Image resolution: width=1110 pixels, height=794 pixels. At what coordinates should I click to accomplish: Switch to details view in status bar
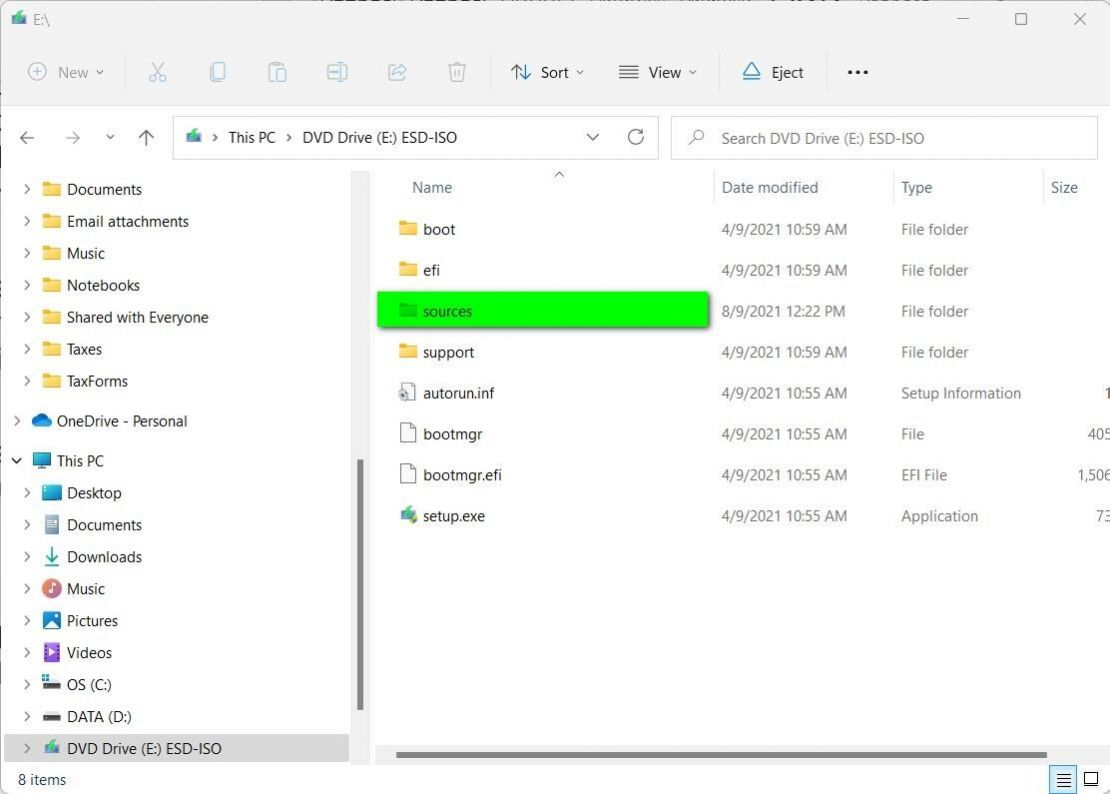click(x=1063, y=779)
